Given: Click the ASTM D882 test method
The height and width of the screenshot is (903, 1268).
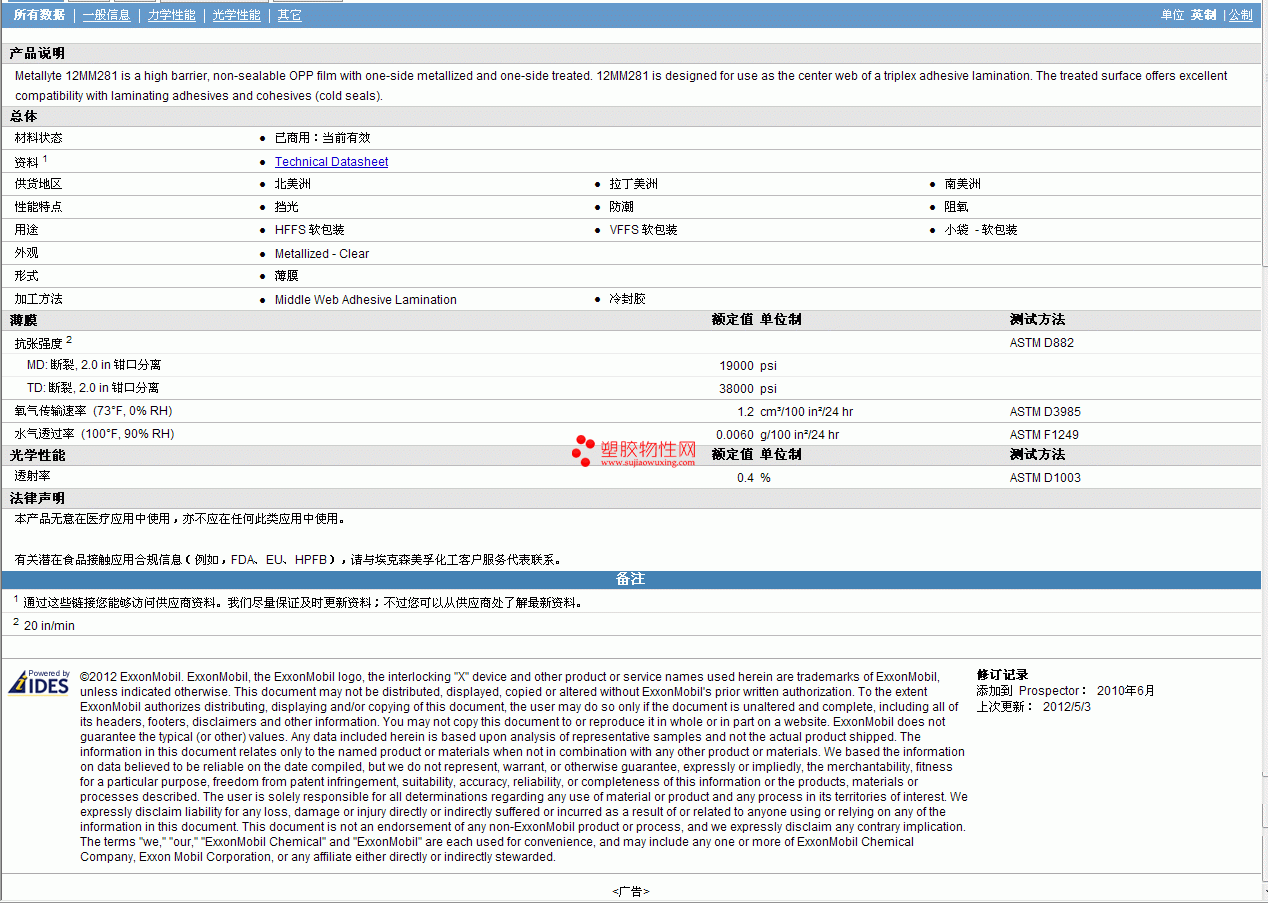Looking at the screenshot, I should tap(1042, 343).
